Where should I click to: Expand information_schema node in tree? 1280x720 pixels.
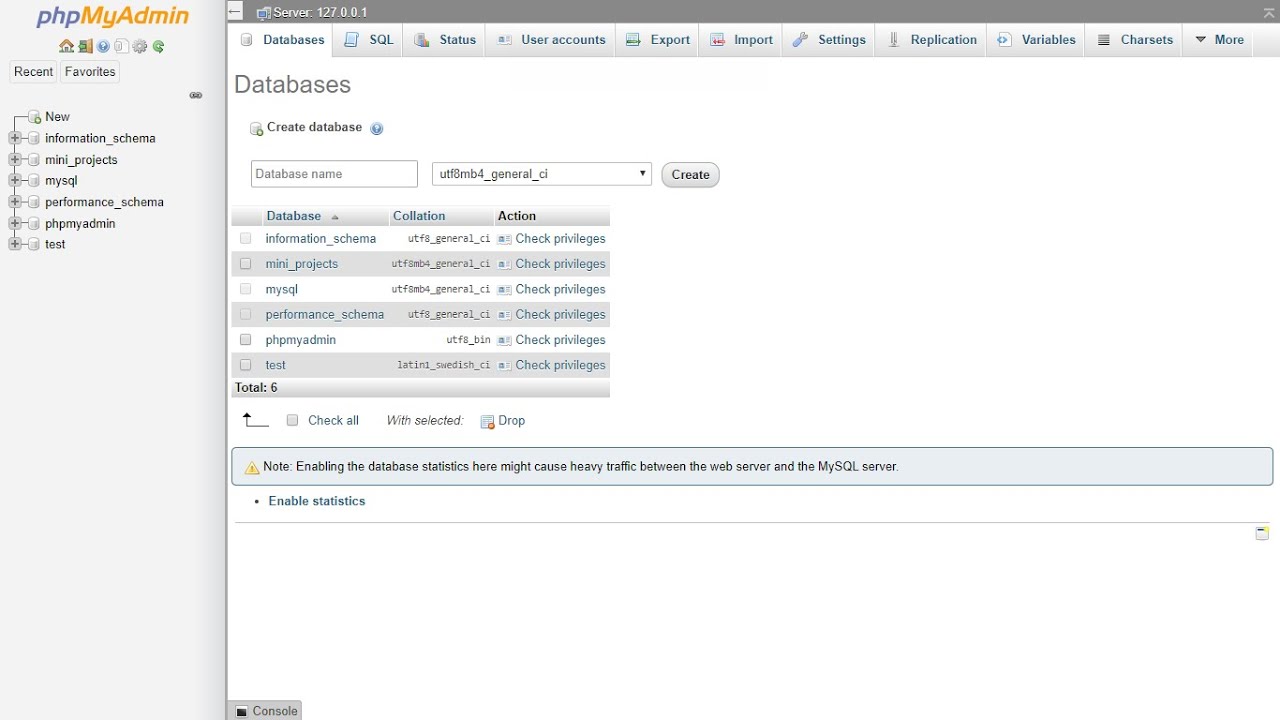coord(15,138)
